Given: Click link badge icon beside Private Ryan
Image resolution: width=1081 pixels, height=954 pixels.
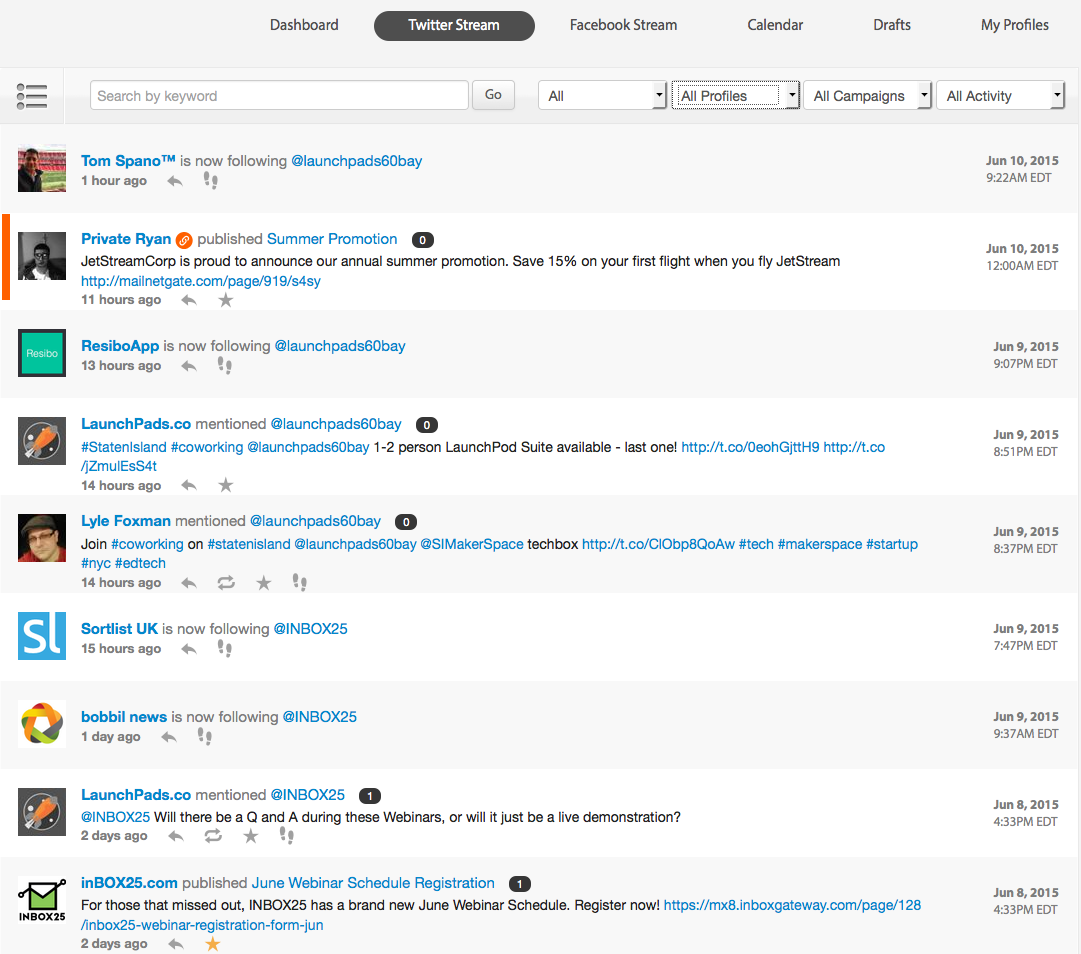Looking at the screenshot, I should pos(184,240).
